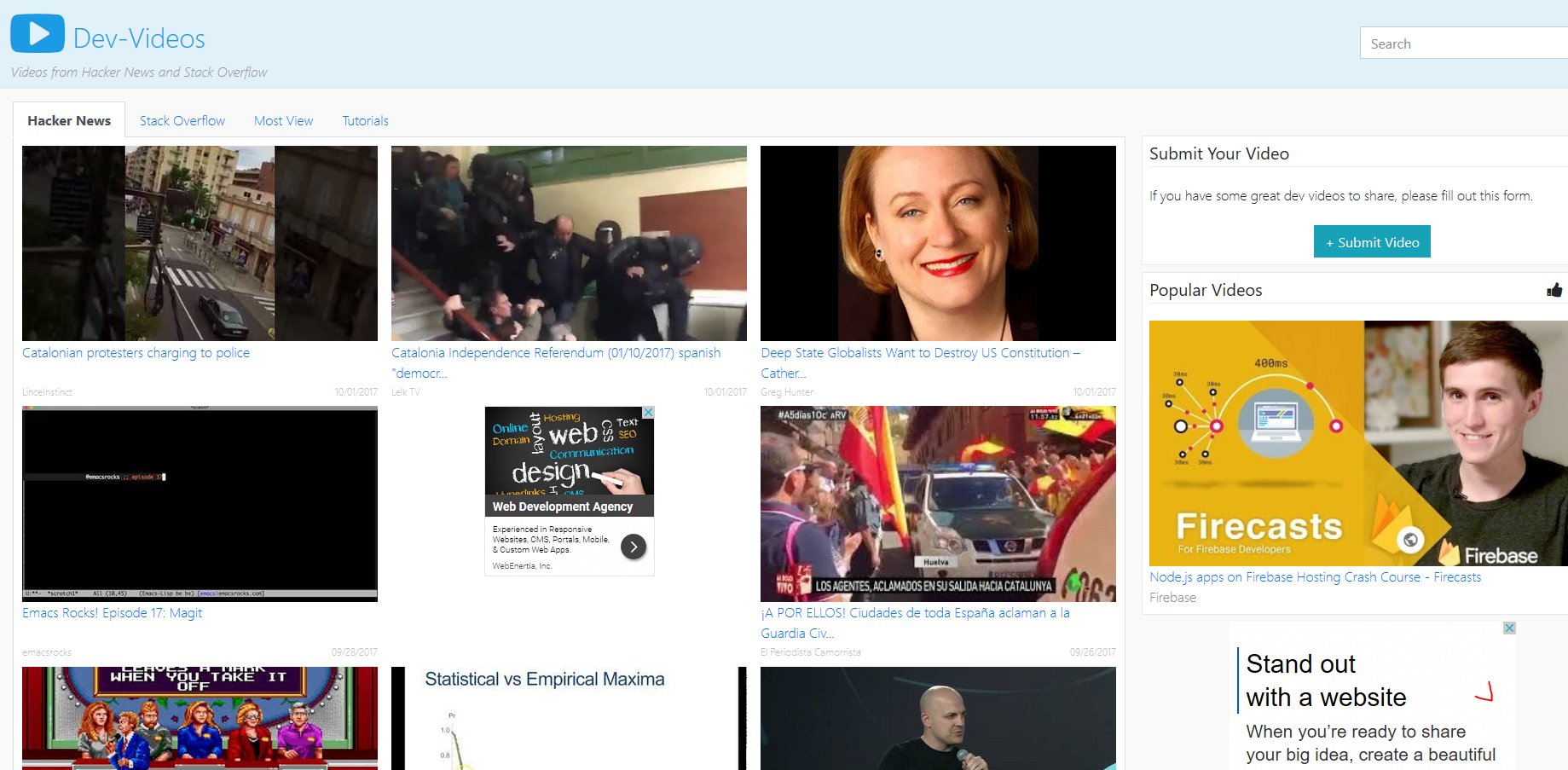Click the 09/26/2017 date on Guardia Civil video
This screenshot has height=770, width=1568.
point(1093,652)
